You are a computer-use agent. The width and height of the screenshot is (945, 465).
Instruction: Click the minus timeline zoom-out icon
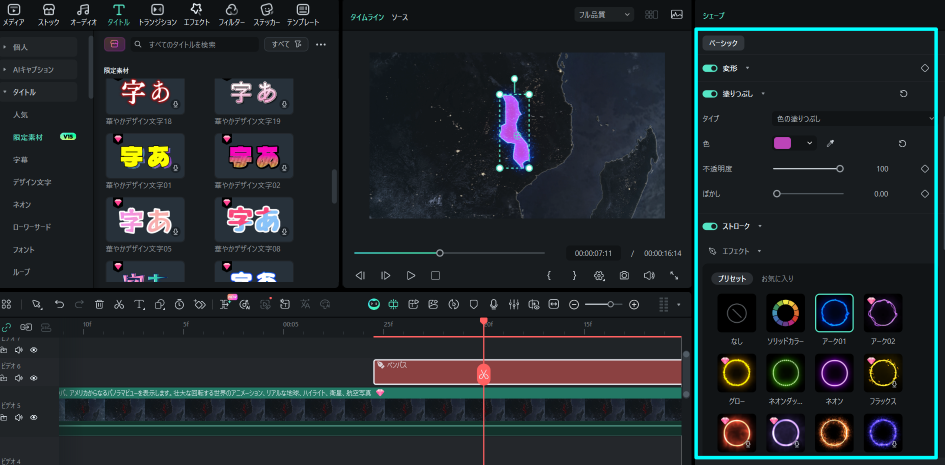click(x=574, y=305)
